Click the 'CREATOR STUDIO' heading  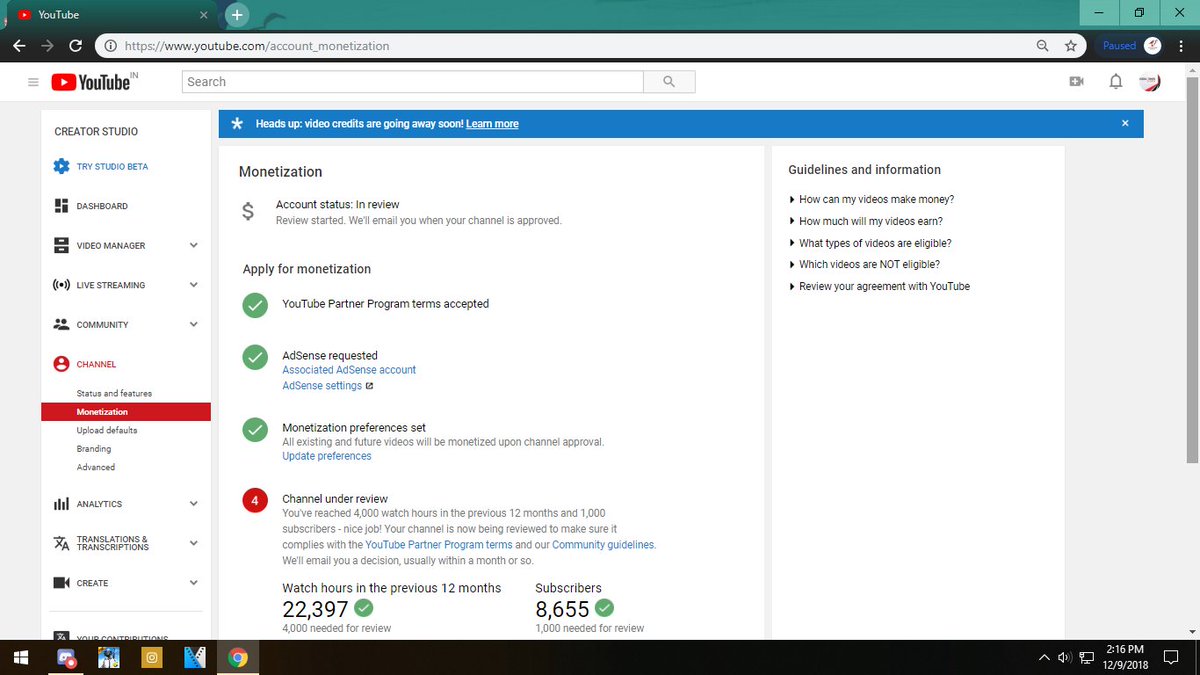pyautogui.click(x=96, y=132)
